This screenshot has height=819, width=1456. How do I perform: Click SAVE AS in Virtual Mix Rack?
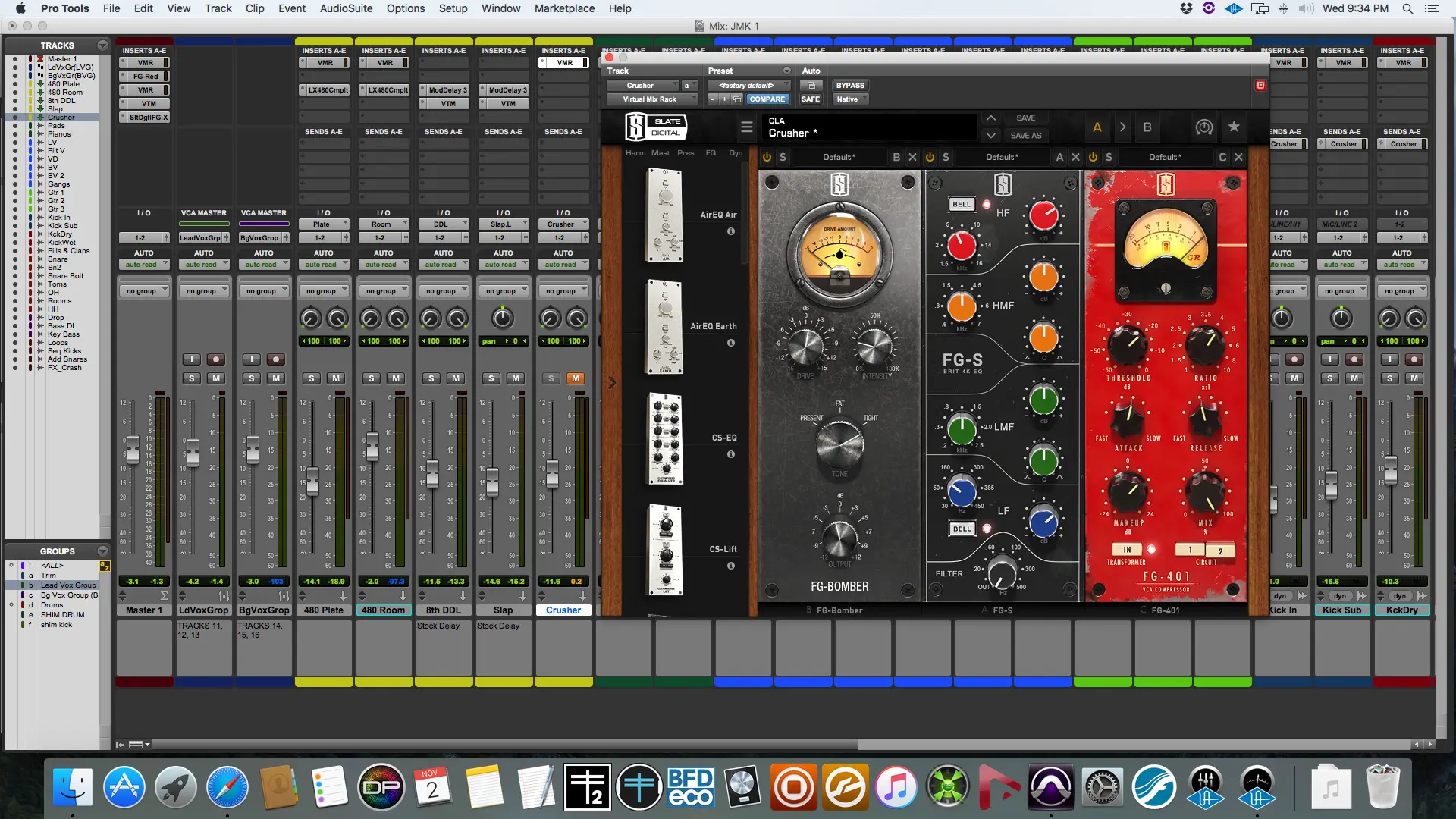[x=1025, y=136]
